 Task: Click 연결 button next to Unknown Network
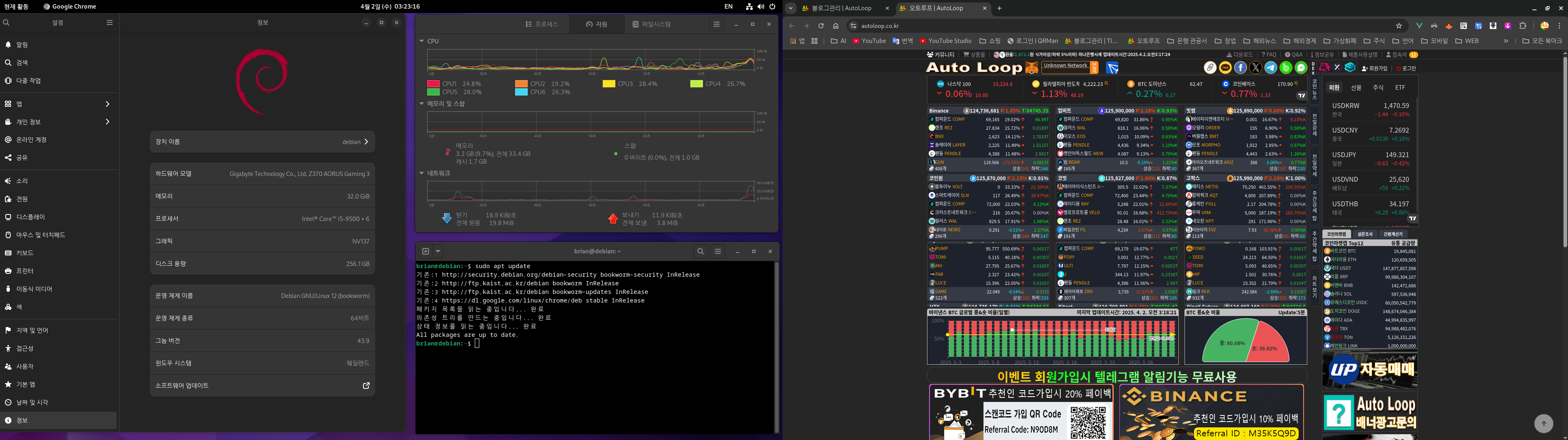pos(1094,68)
